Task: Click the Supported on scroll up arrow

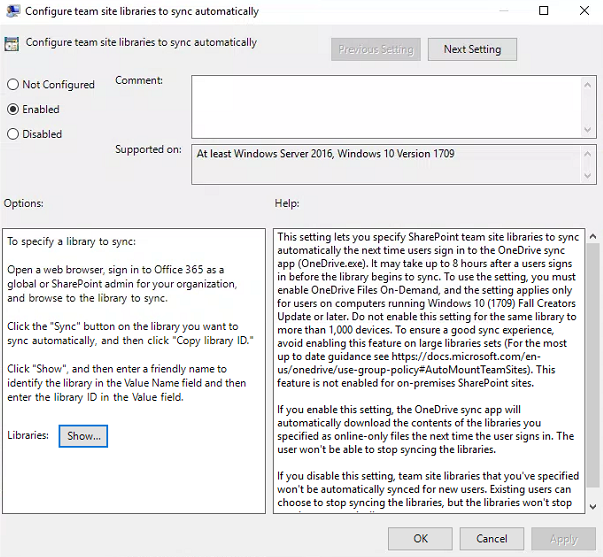Action: [x=588, y=154]
